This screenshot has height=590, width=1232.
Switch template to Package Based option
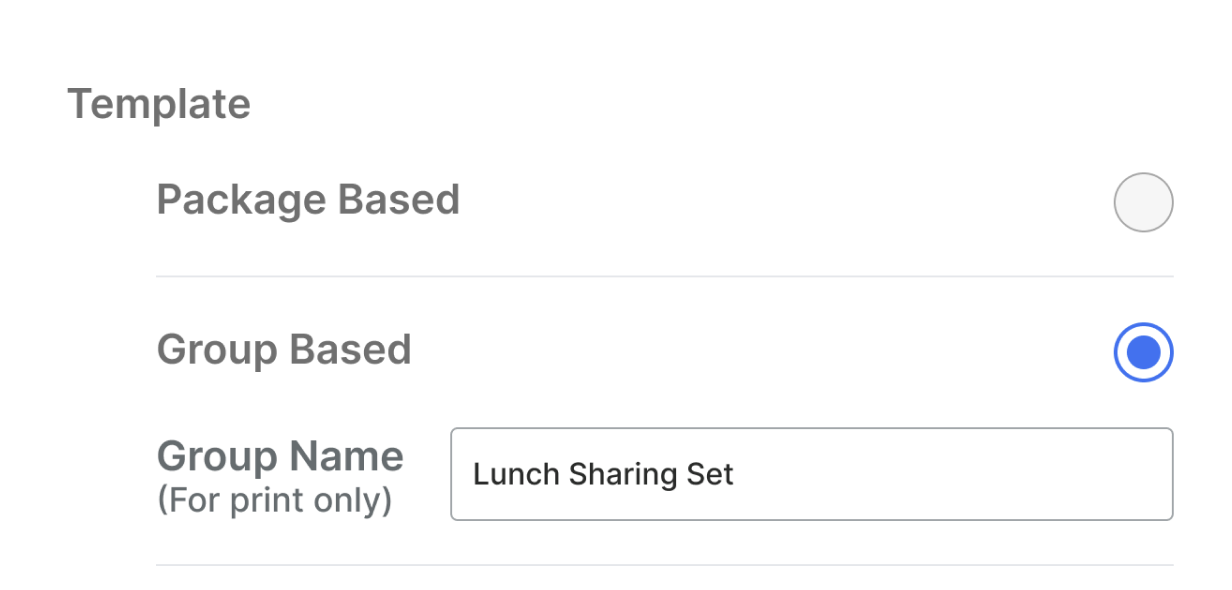click(x=1143, y=202)
